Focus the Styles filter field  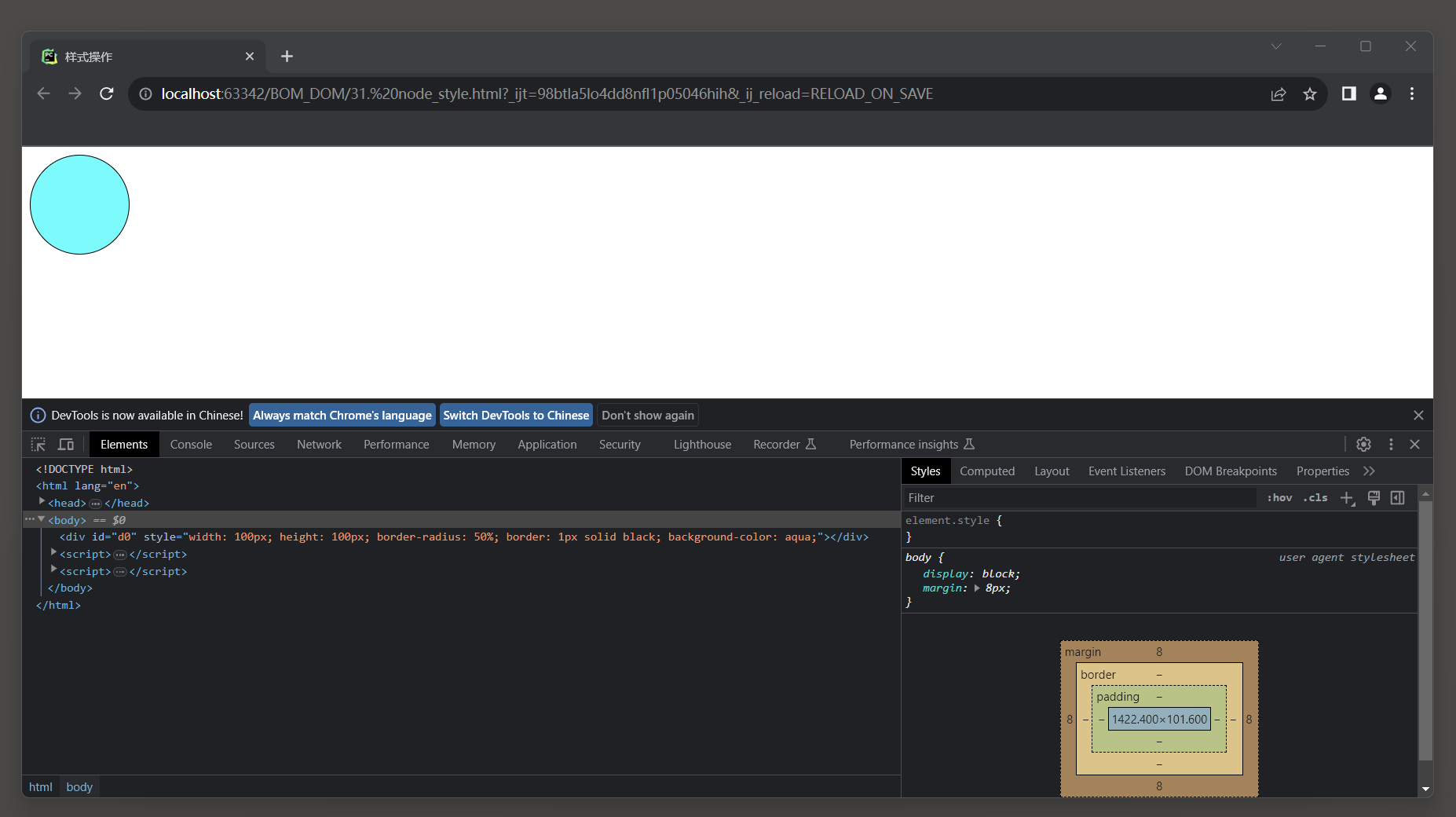(x=1080, y=498)
